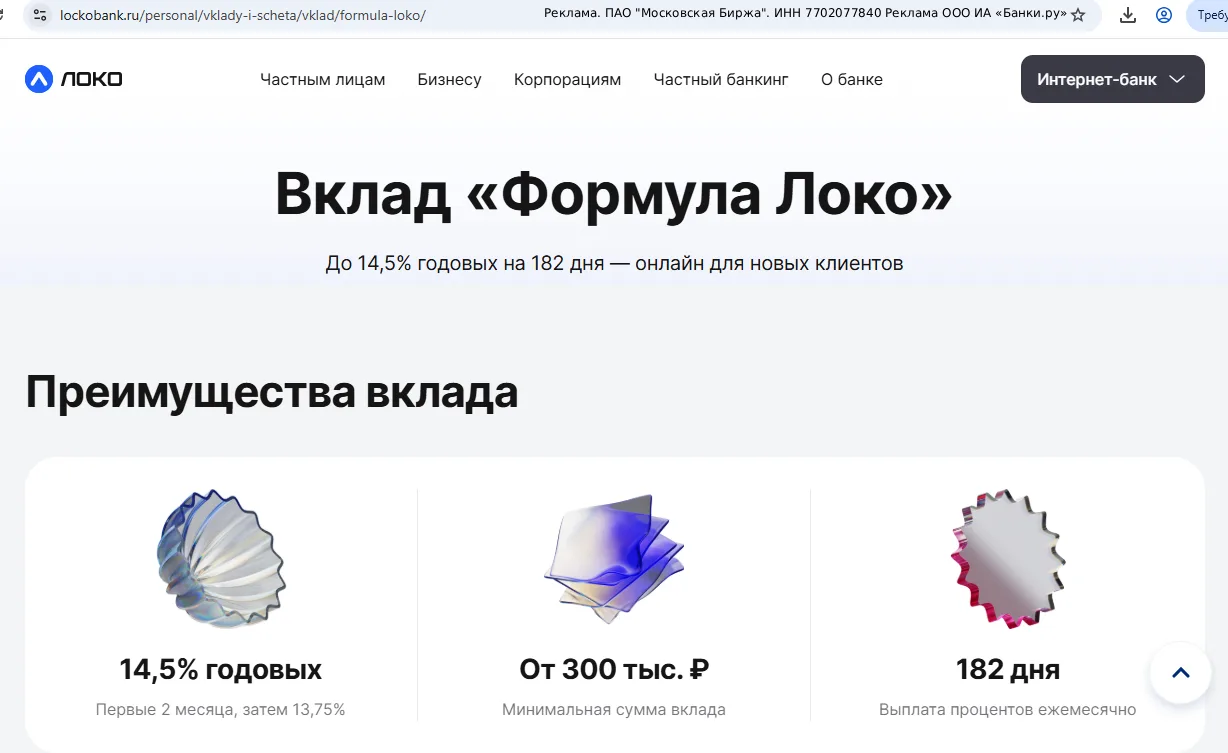Bookmark this page with star icon
This screenshot has height=753, width=1228.
coord(1078,15)
